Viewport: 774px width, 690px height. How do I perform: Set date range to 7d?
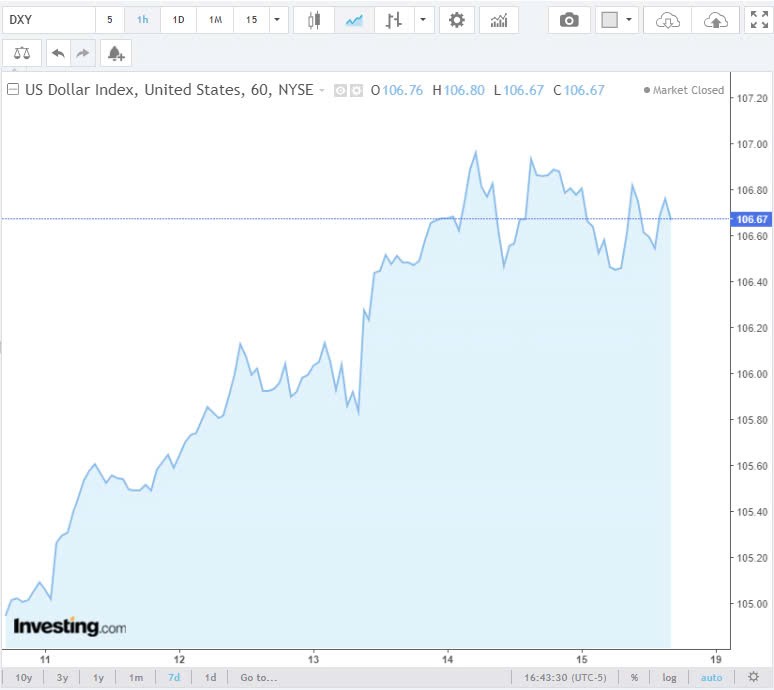point(174,678)
